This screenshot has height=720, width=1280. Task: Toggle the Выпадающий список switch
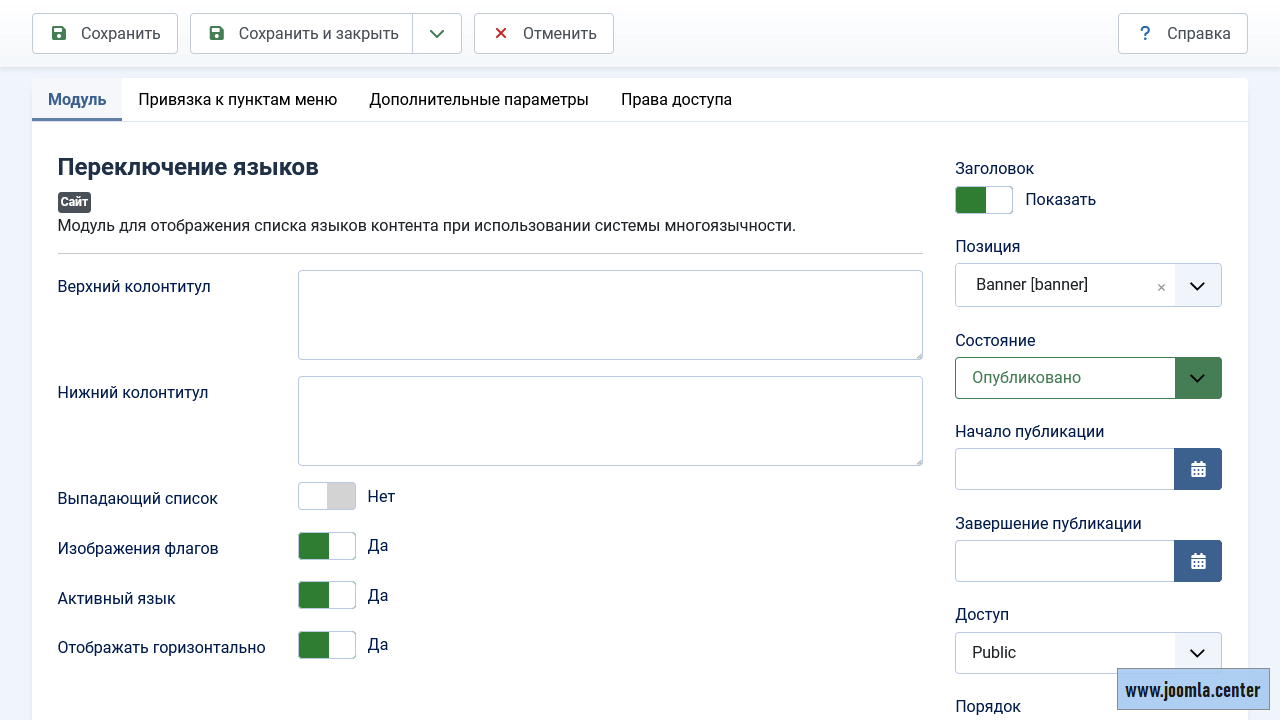pyautogui.click(x=327, y=497)
